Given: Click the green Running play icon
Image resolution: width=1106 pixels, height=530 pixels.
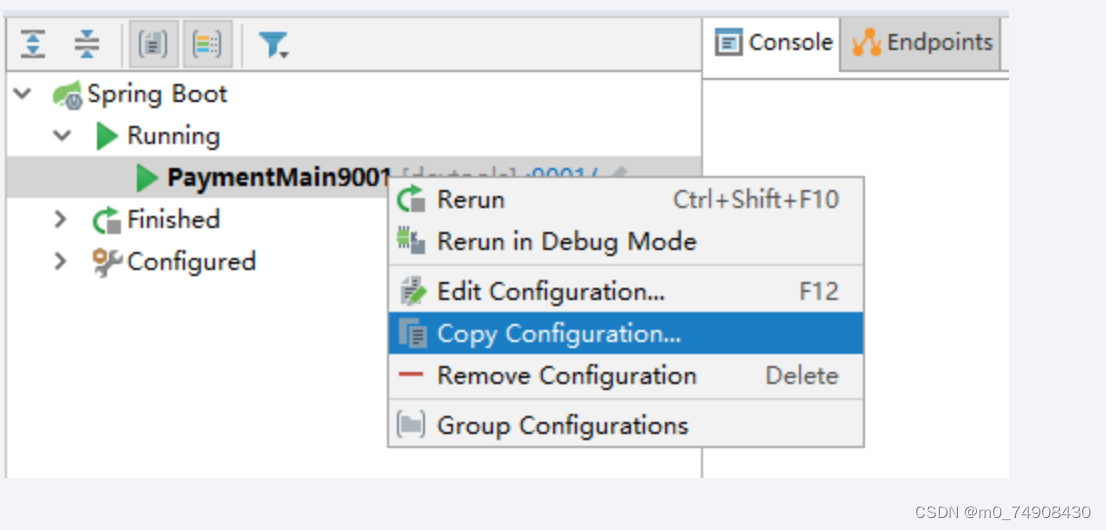Looking at the screenshot, I should [107, 136].
